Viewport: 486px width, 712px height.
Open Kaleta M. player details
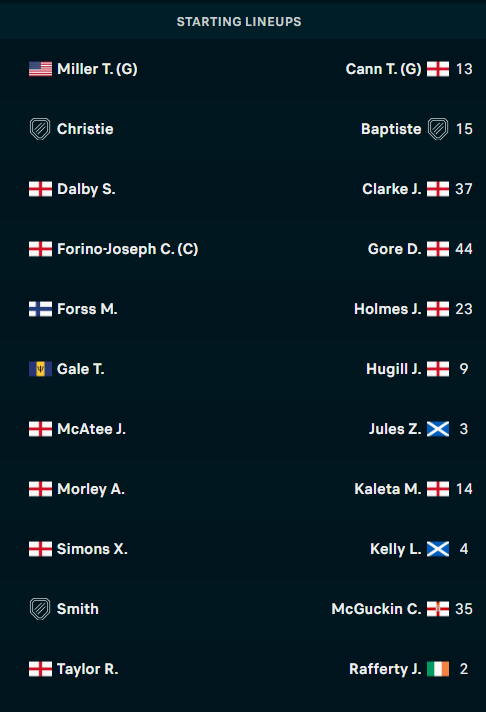(388, 489)
